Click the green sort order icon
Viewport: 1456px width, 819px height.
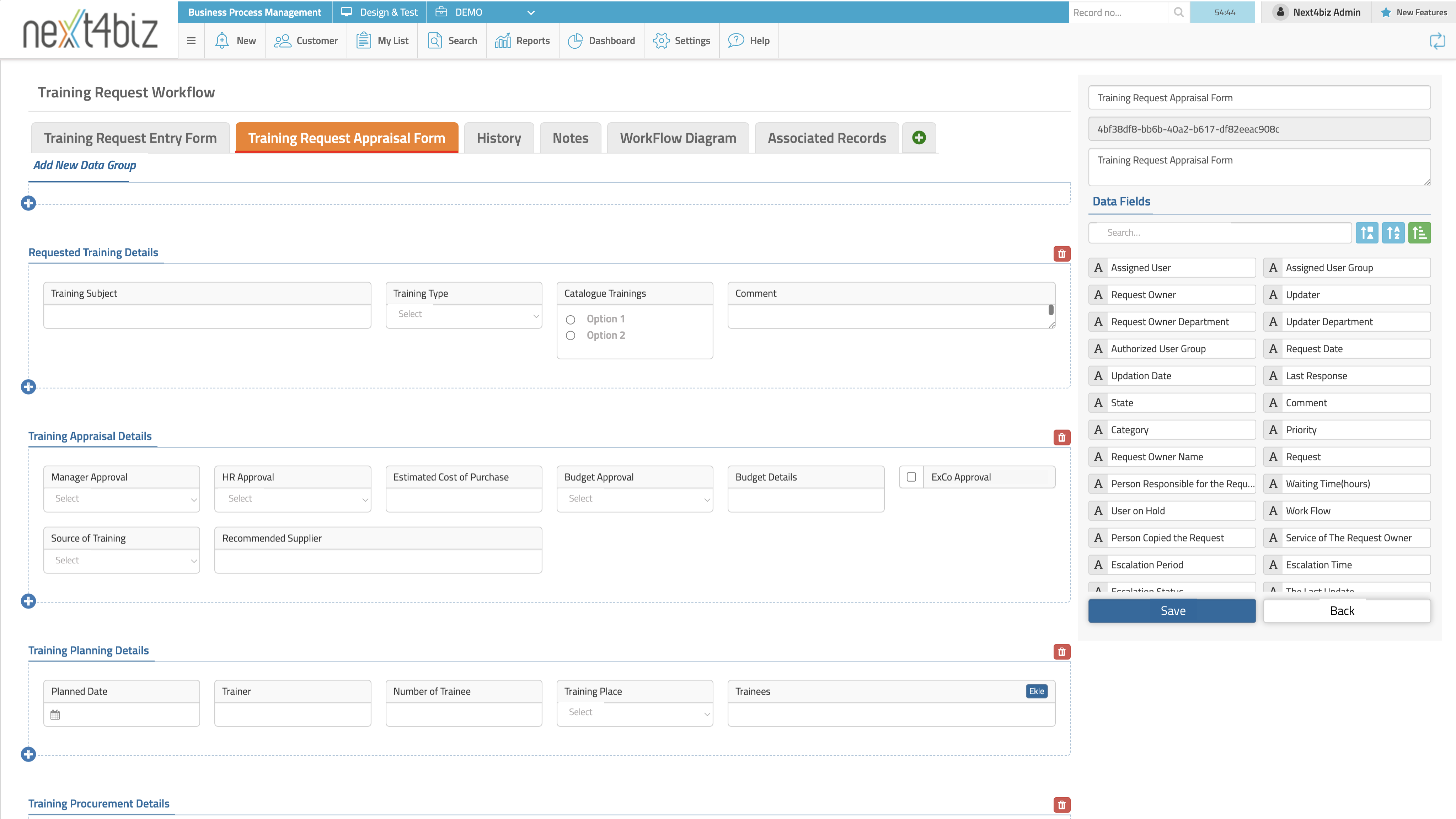coord(1419,232)
